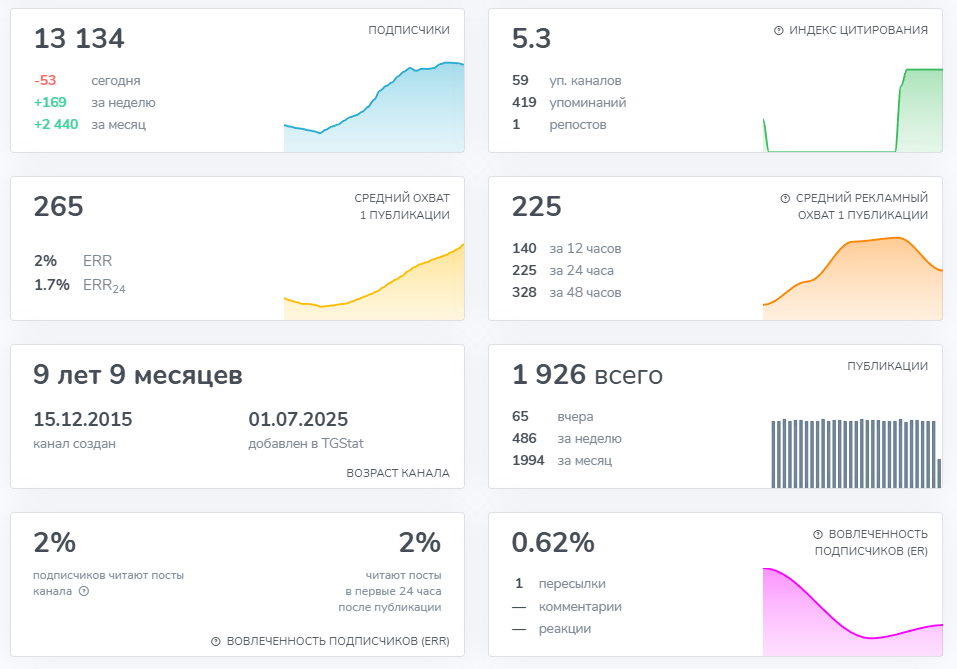
Task: Click the orange ad reach chart
Action: pyautogui.click(x=853, y=278)
